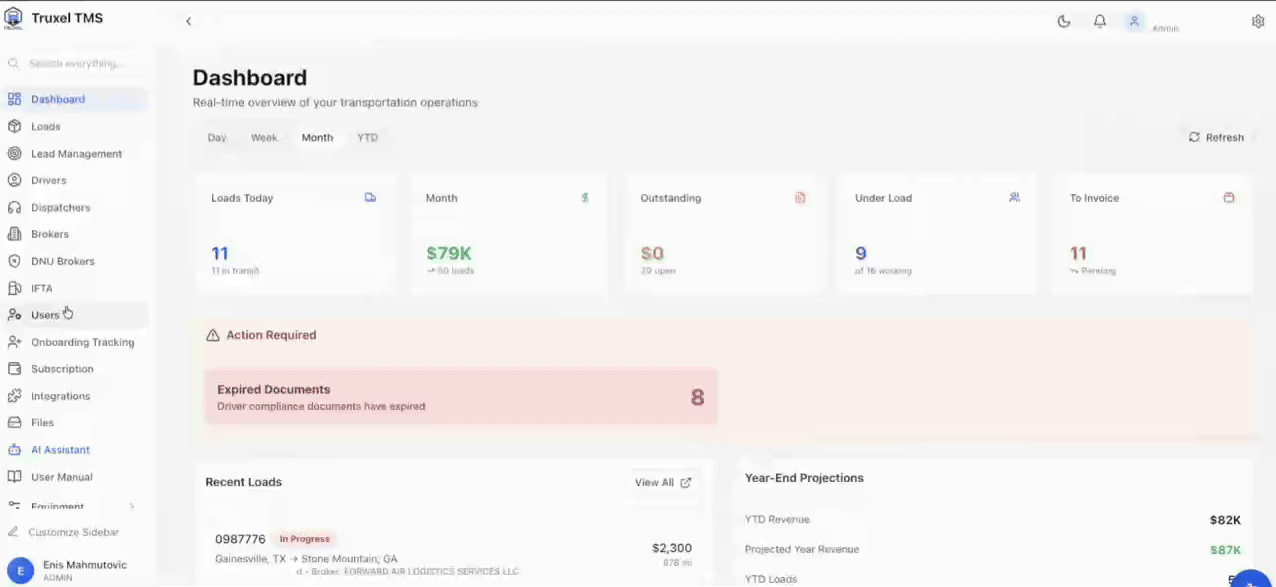Click the Dispatchers headset icon
Viewport: 1276px width, 587px height.
click(15, 207)
